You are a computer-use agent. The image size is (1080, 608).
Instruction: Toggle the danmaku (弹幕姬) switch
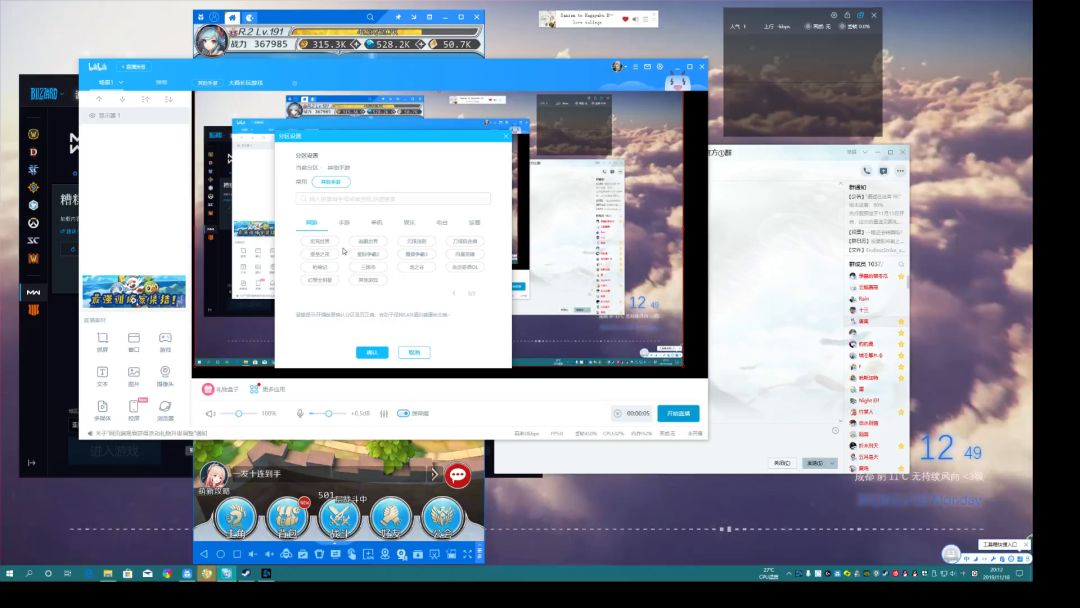click(x=404, y=413)
